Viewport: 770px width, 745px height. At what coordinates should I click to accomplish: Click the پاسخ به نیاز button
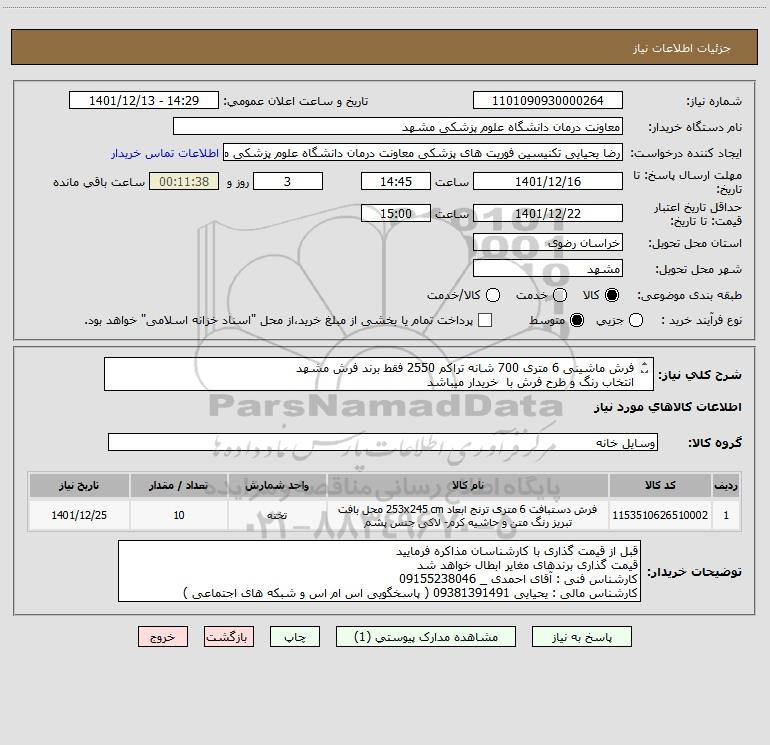[582, 637]
